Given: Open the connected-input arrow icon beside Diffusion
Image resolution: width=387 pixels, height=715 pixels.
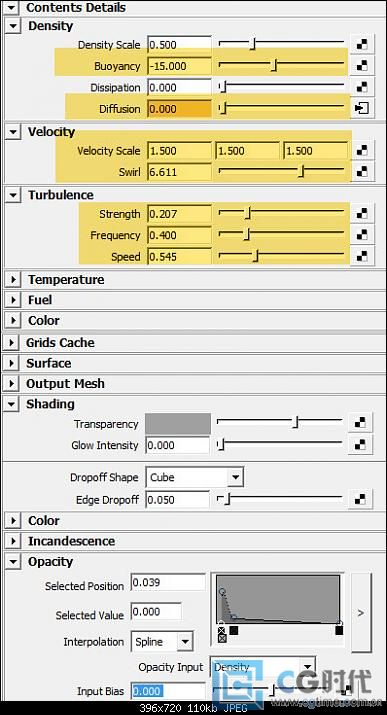Looking at the screenshot, I should tap(362, 109).
